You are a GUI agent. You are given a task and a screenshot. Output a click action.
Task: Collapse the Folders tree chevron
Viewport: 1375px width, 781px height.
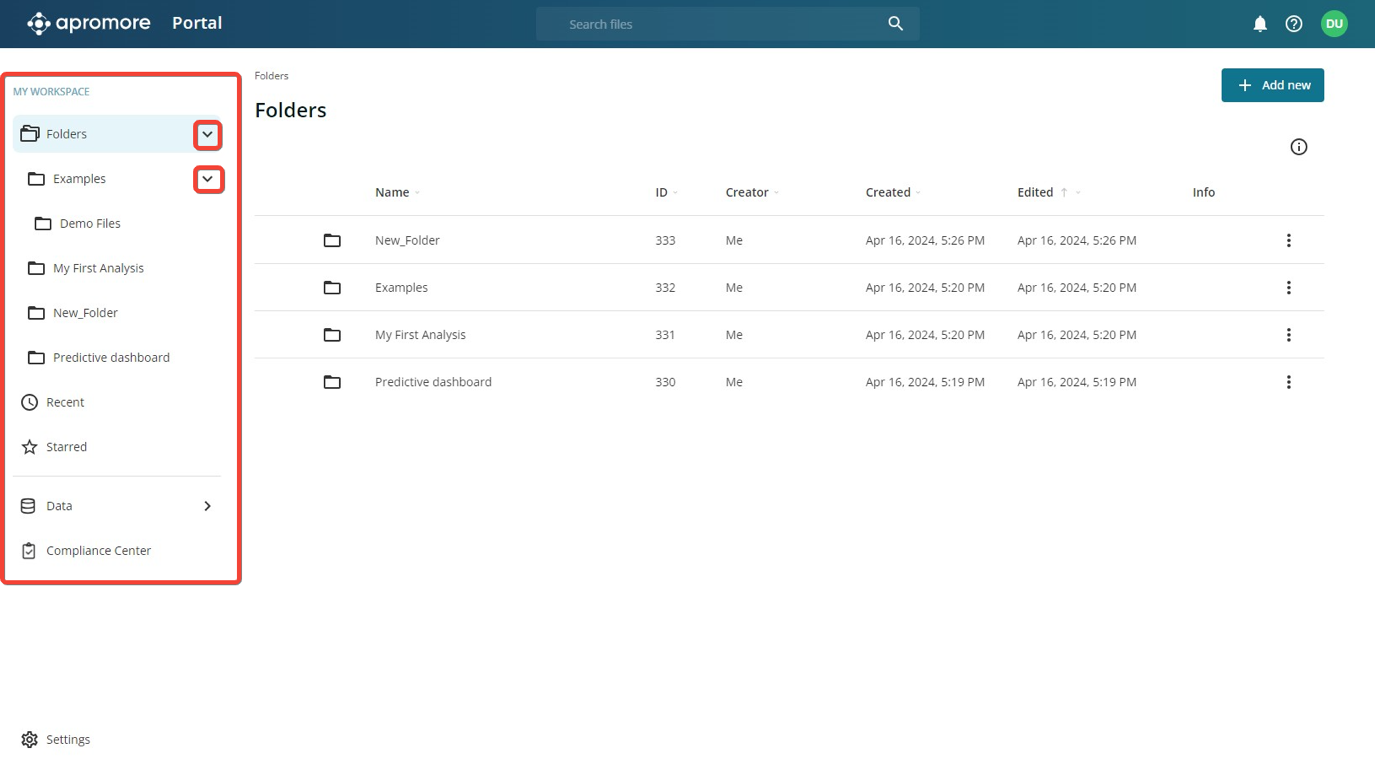point(207,134)
